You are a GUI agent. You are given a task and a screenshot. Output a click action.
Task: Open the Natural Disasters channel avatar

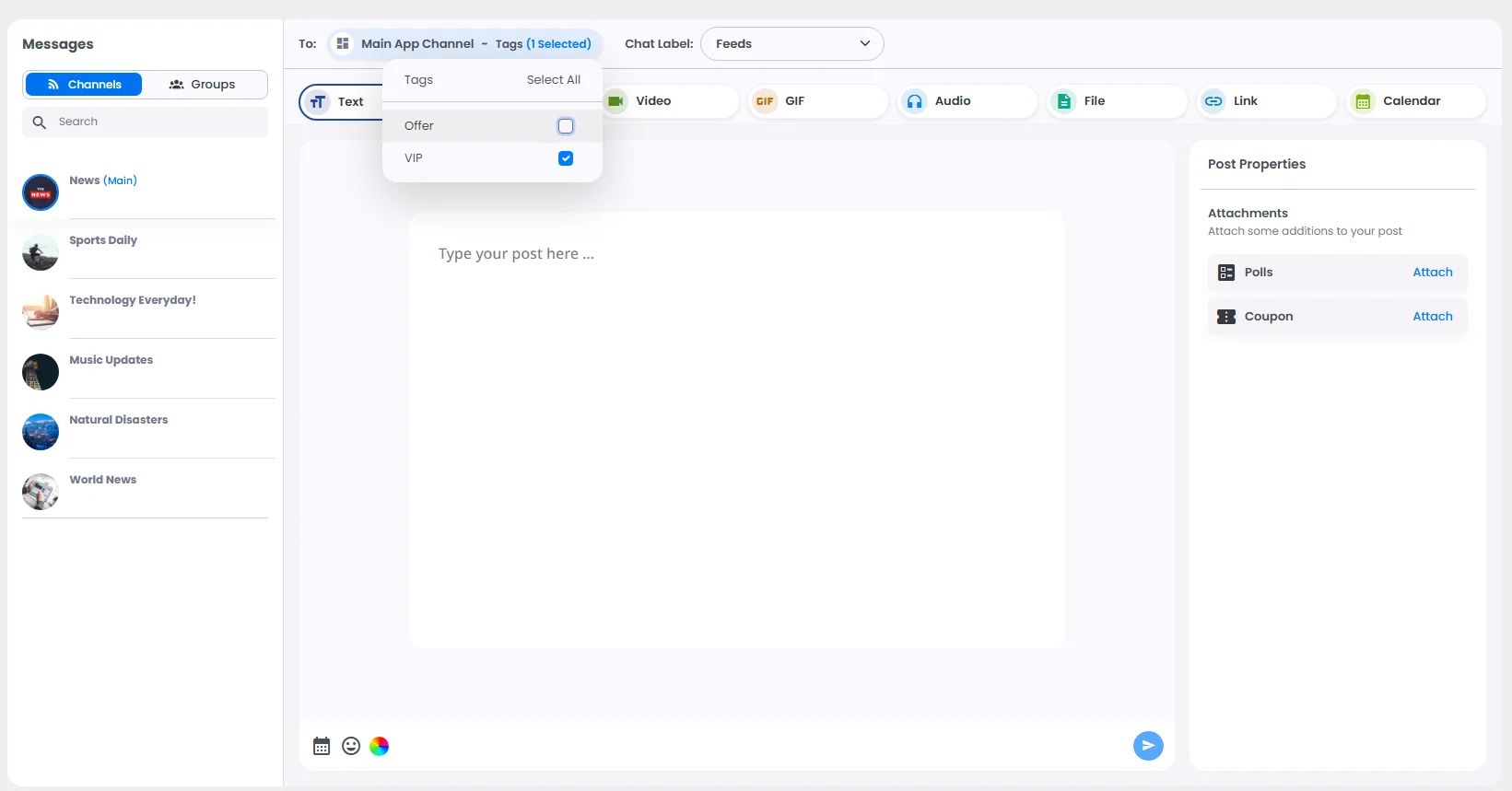click(41, 432)
